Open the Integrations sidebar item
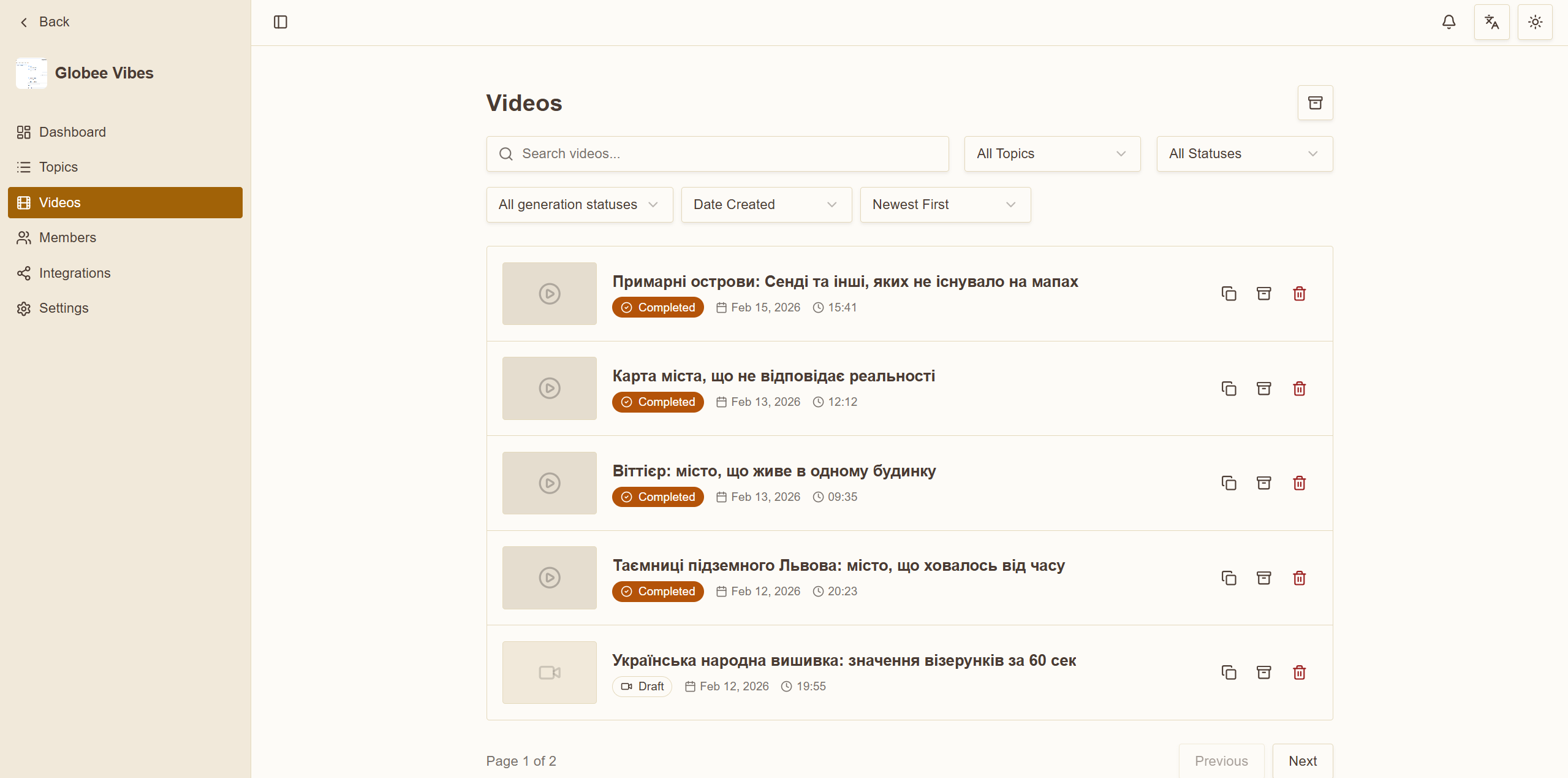 [x=75, y=273]
